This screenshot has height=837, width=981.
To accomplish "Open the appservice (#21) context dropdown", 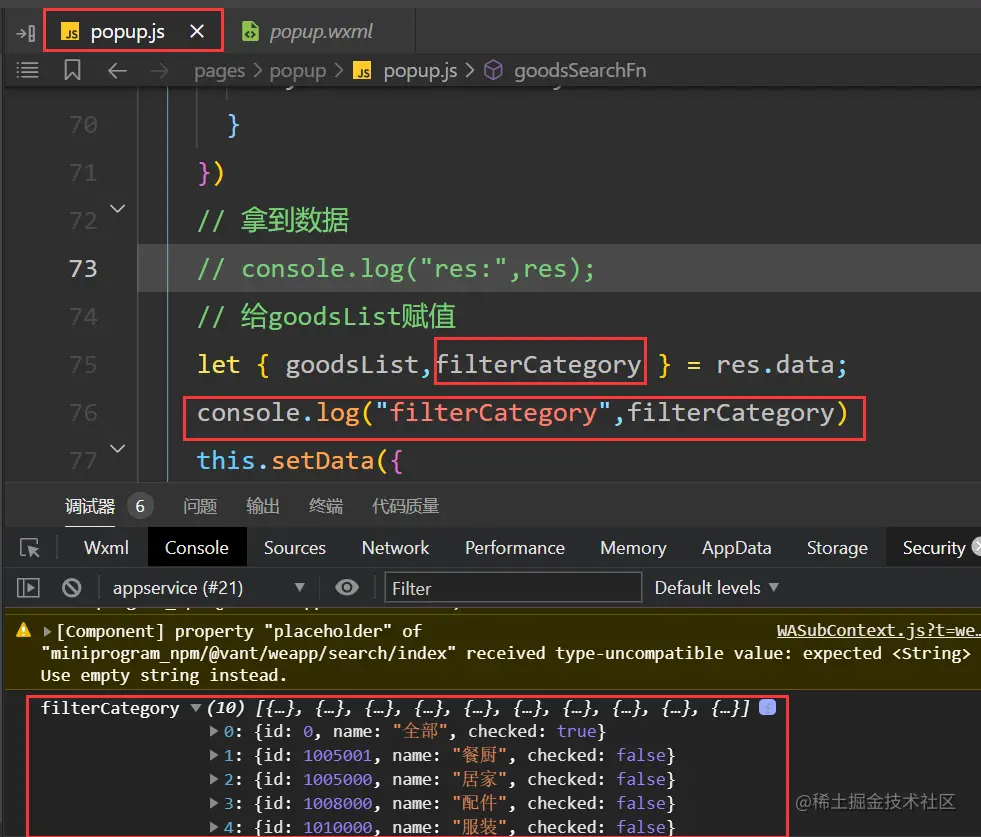I will (208, 588).
